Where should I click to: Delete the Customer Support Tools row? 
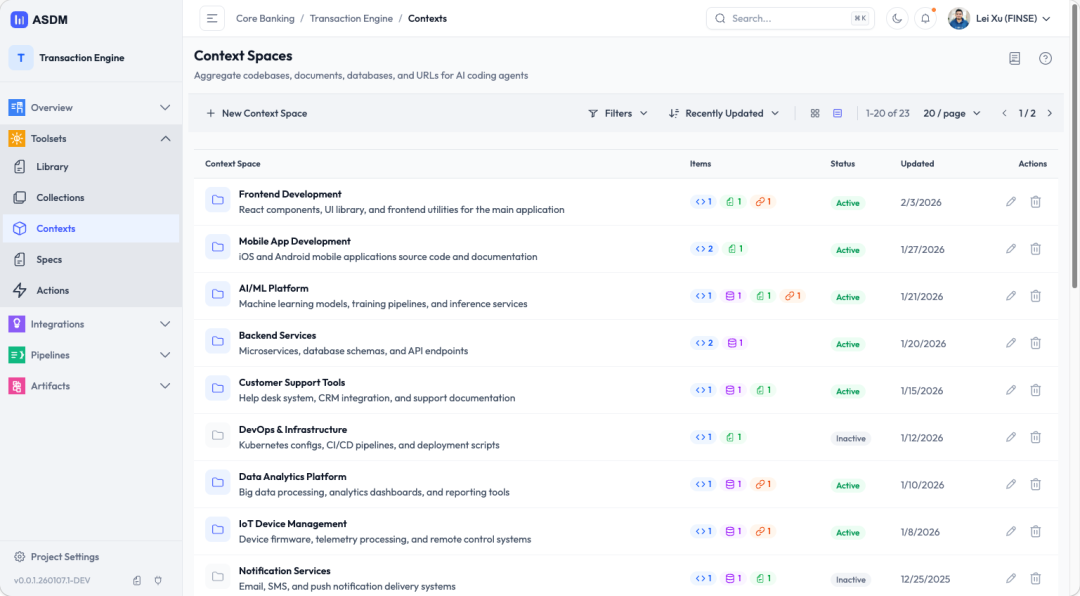click(1035, 390)
